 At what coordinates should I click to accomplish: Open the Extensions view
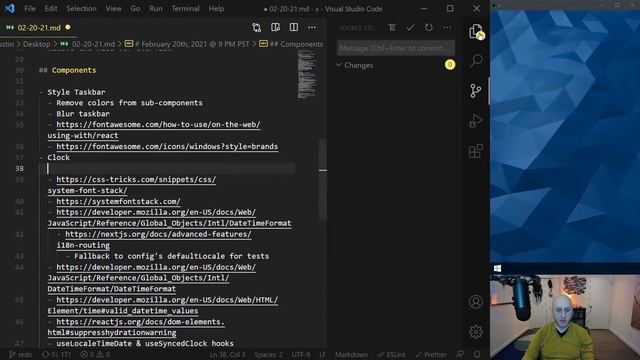[476, 151]
